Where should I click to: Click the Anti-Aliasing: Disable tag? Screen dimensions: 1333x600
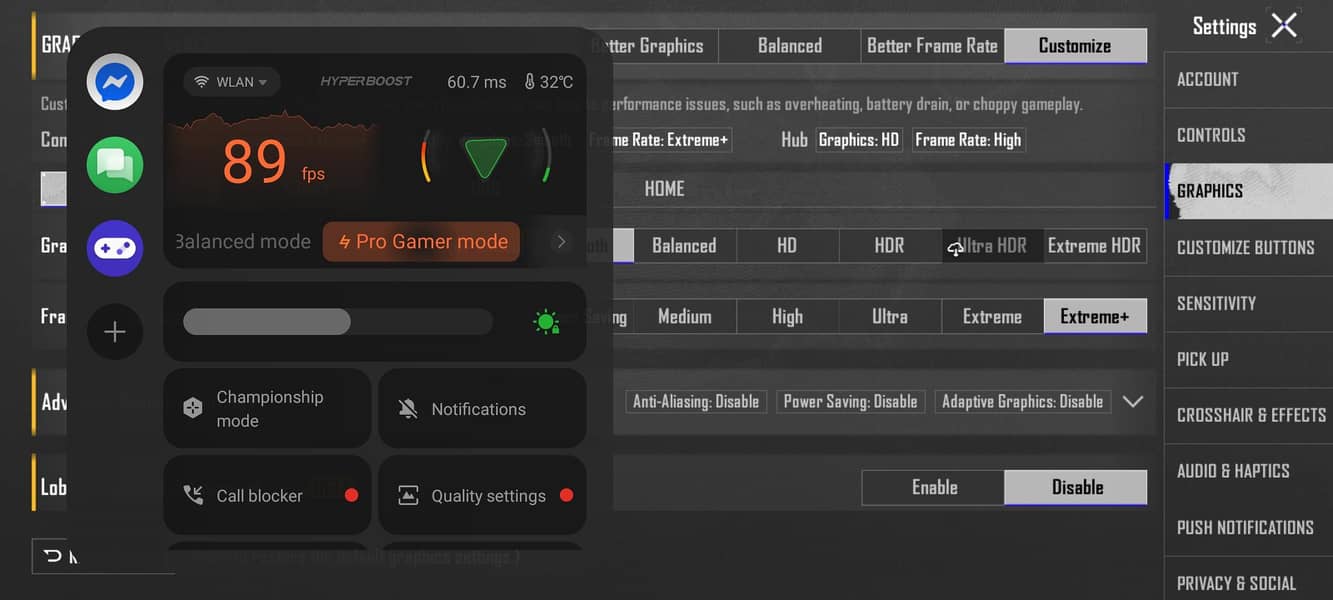tap(696, 401)
